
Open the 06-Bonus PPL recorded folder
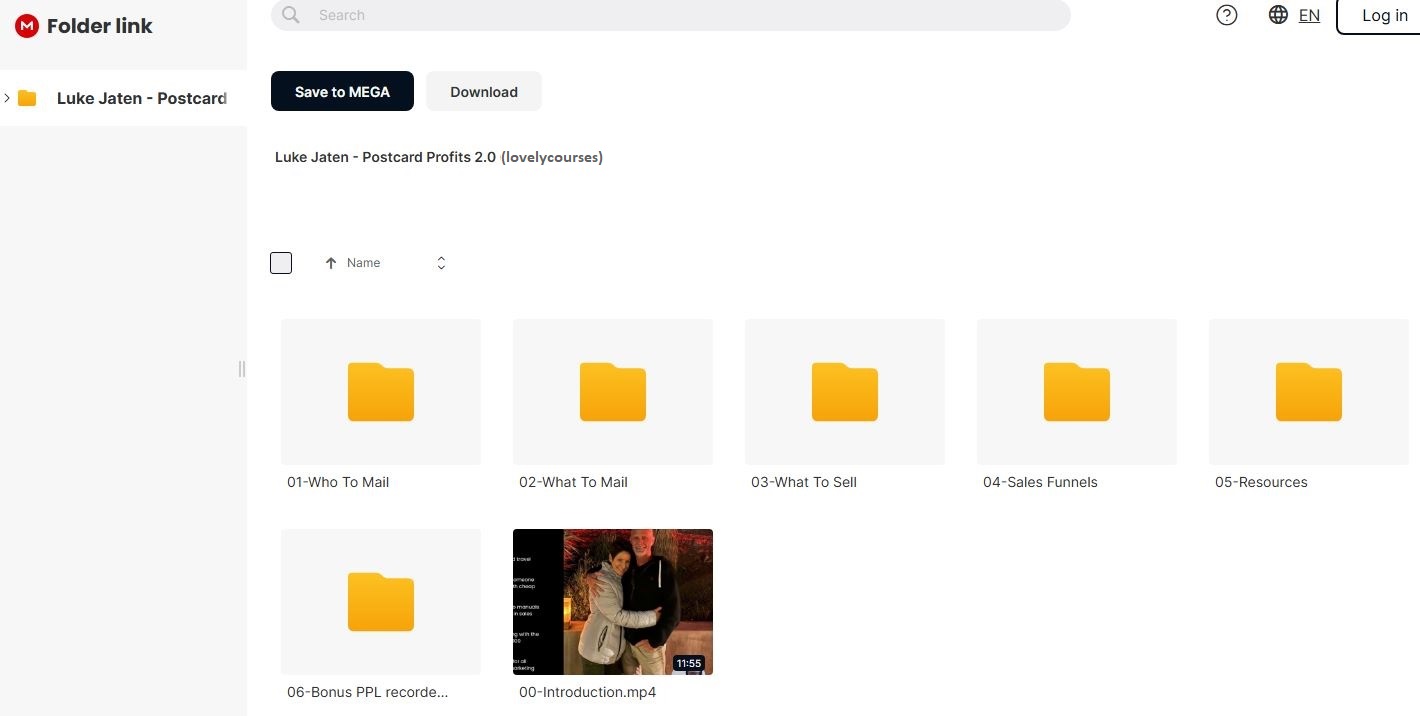(x=381, y=602)
